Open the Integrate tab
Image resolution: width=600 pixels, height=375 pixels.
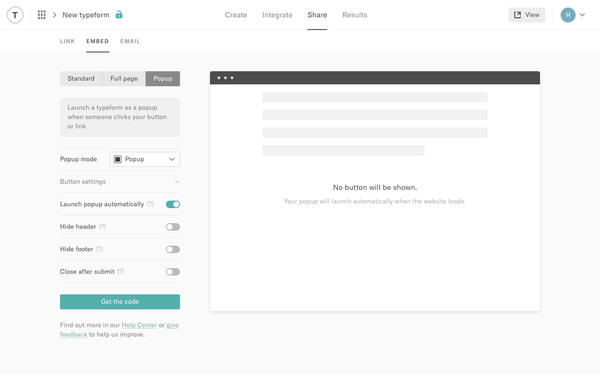coord(277,15)
